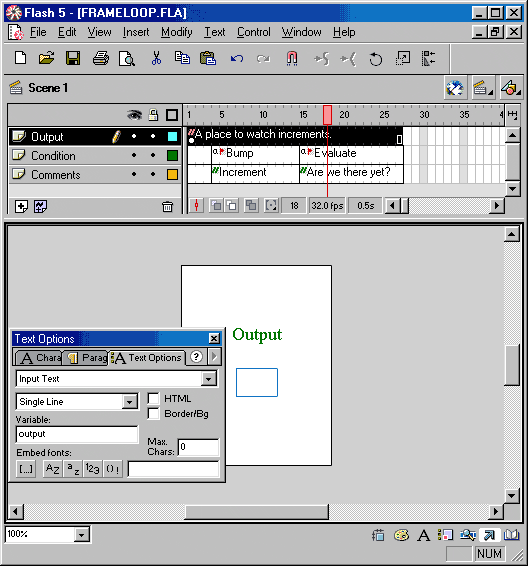Click the Undo arrow icon
The width and height of the screenshot is (528, 566).
237,58
